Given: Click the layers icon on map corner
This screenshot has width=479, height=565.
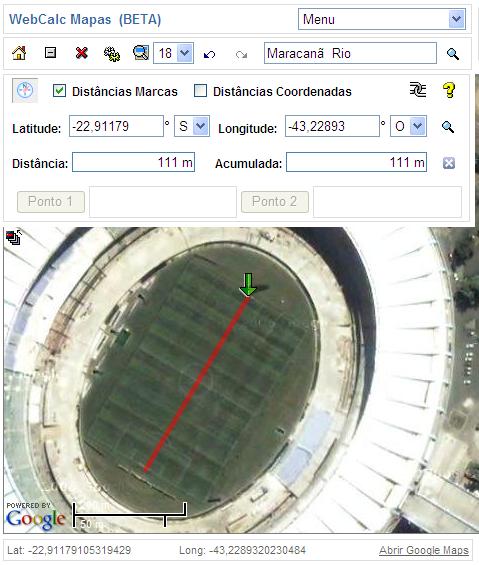Looking at the screenshot, I should pyautogui.click(x=14, y=237).
